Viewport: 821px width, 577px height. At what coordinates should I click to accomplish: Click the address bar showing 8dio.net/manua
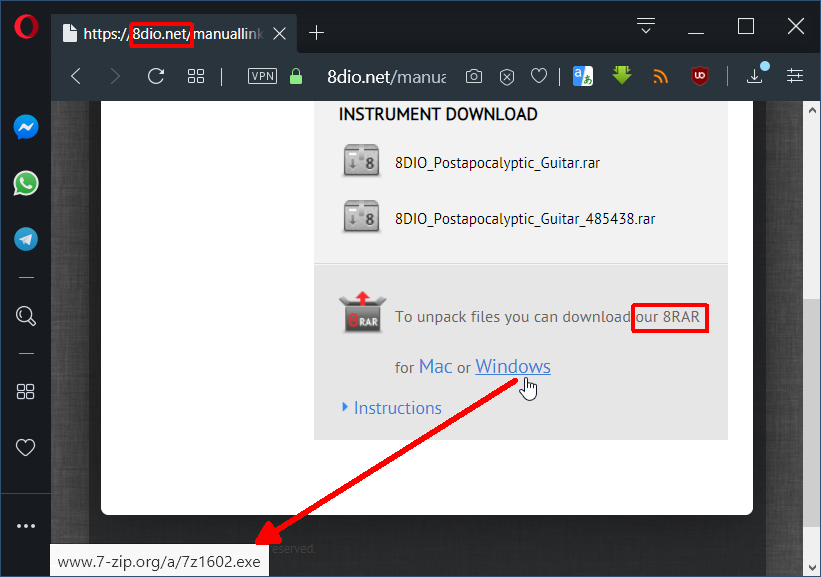(x=386, y=77)
